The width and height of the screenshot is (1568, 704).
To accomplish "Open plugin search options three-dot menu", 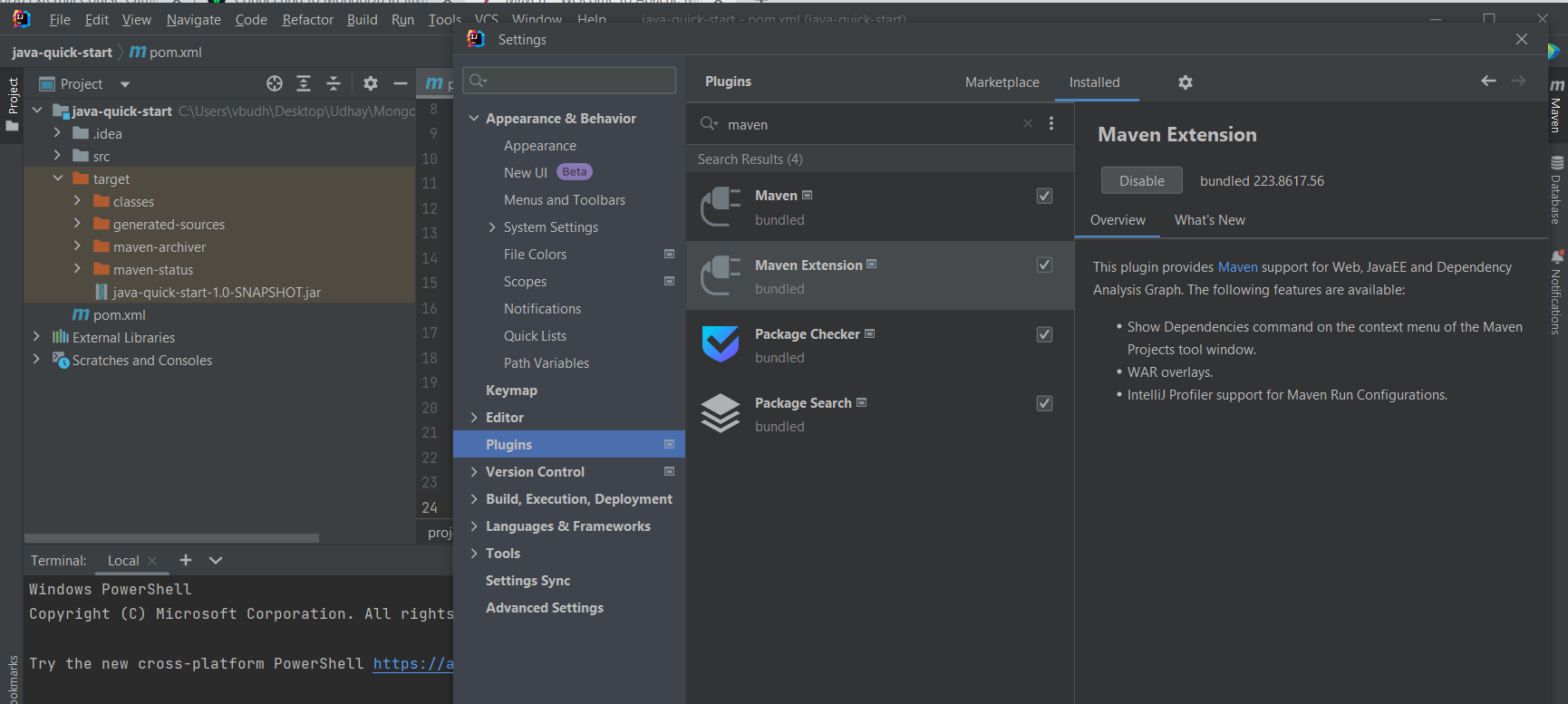I will (x=1051, y=124).
